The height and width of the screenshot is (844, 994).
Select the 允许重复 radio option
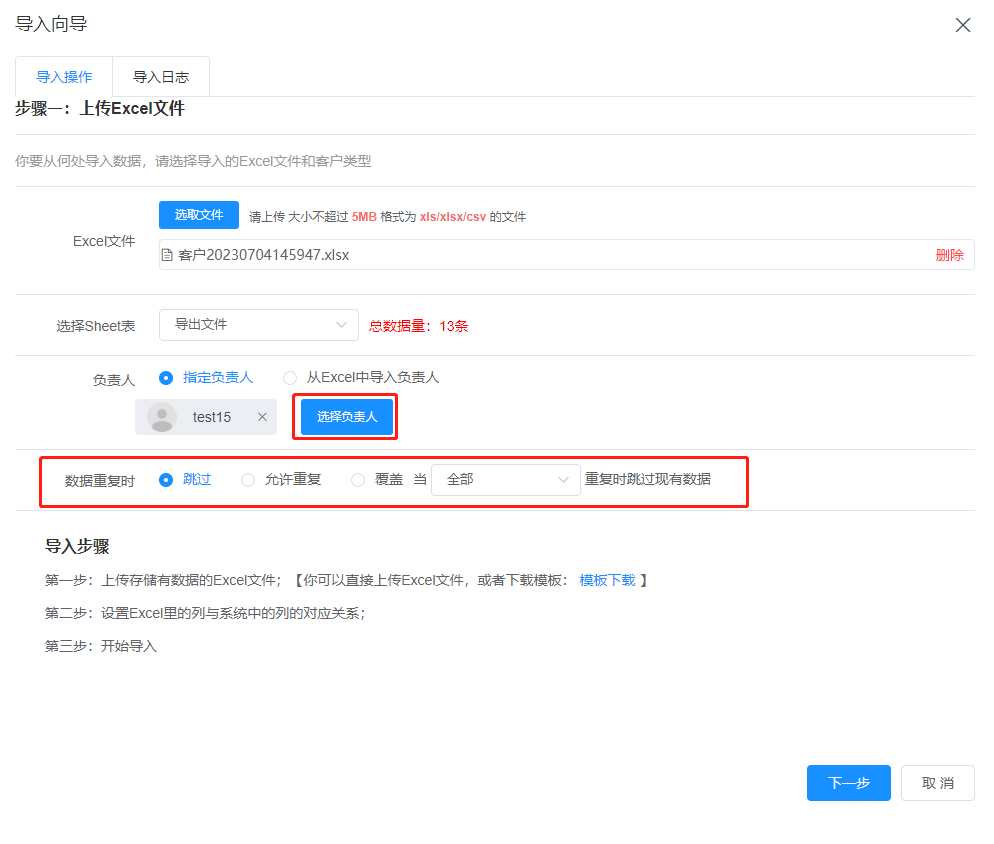click(x=248, y=480)
